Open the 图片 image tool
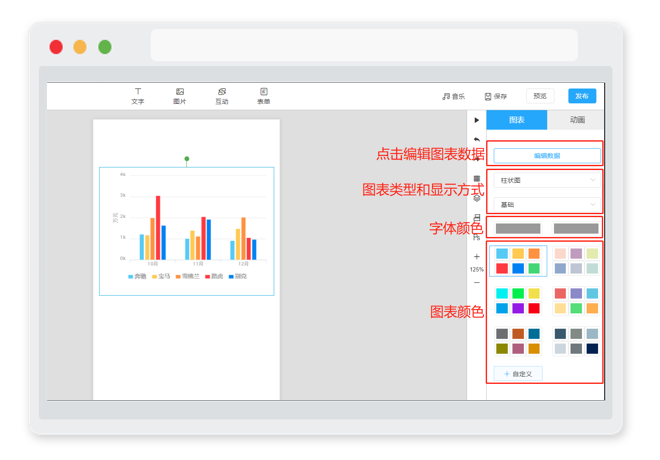Viewport: 660px width, 460px height. (180, 96)
